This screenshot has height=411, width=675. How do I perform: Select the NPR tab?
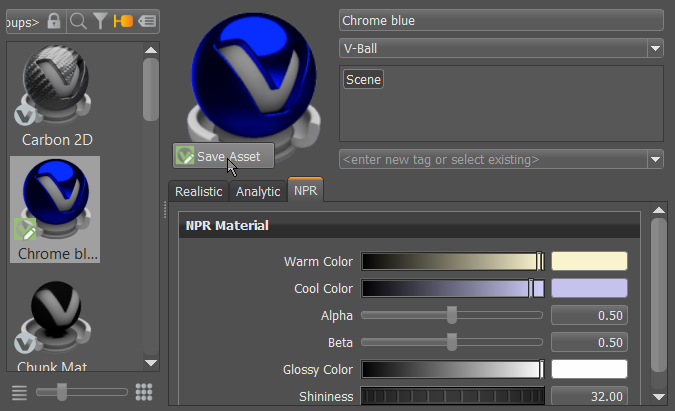[305, 190]
